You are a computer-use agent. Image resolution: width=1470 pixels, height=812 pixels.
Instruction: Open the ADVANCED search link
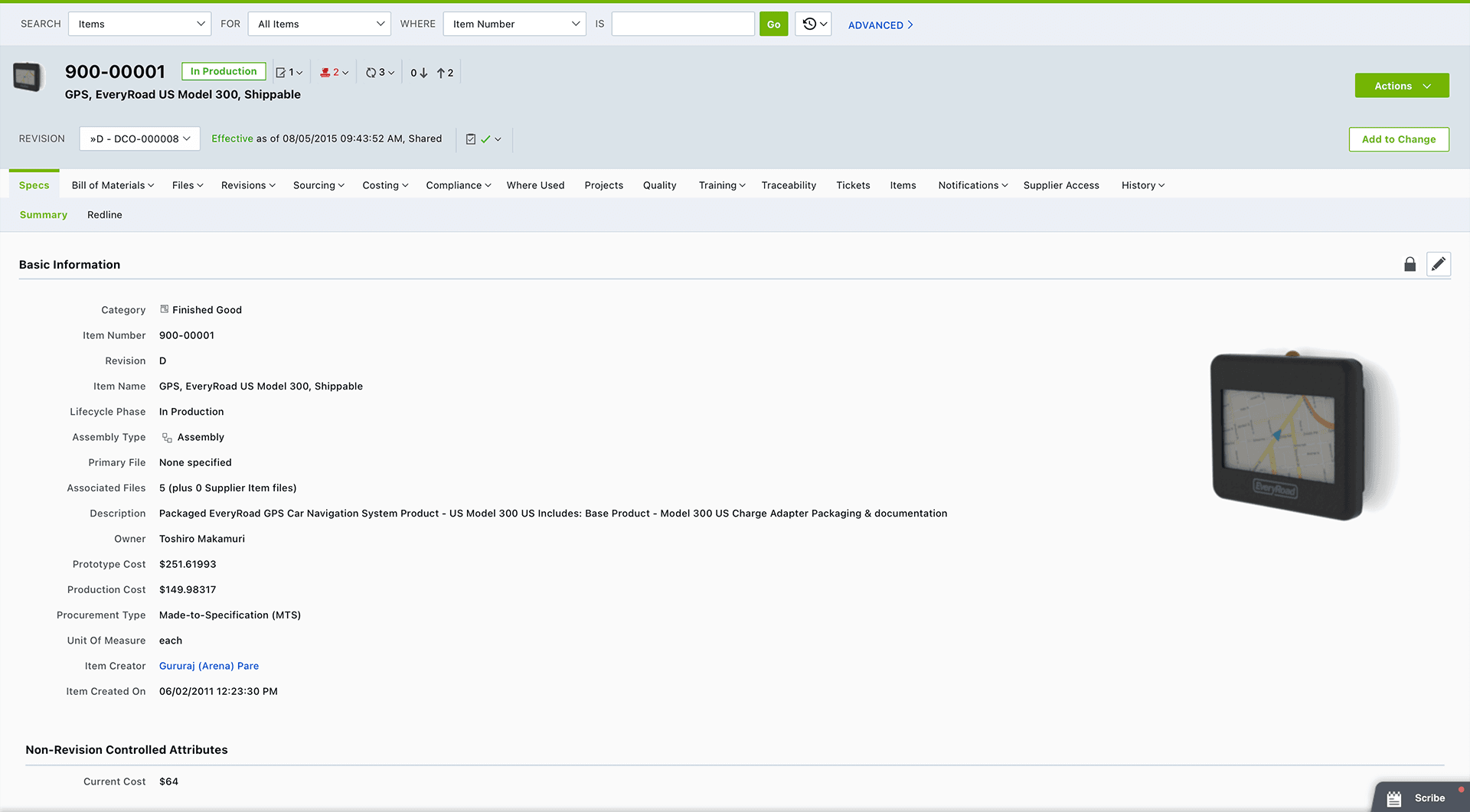[x=880, y=25]
